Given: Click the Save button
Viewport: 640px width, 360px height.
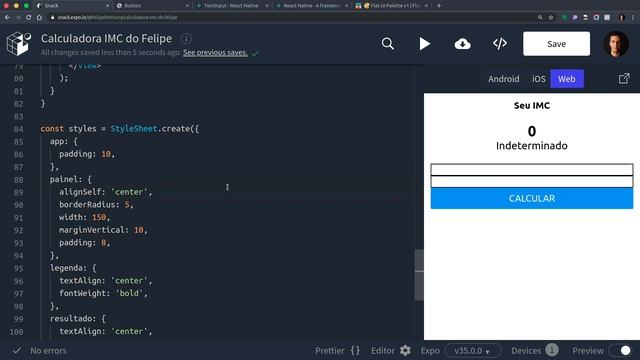Looking at the screenshot, I should pyautogui.click(x=556, y=44).
